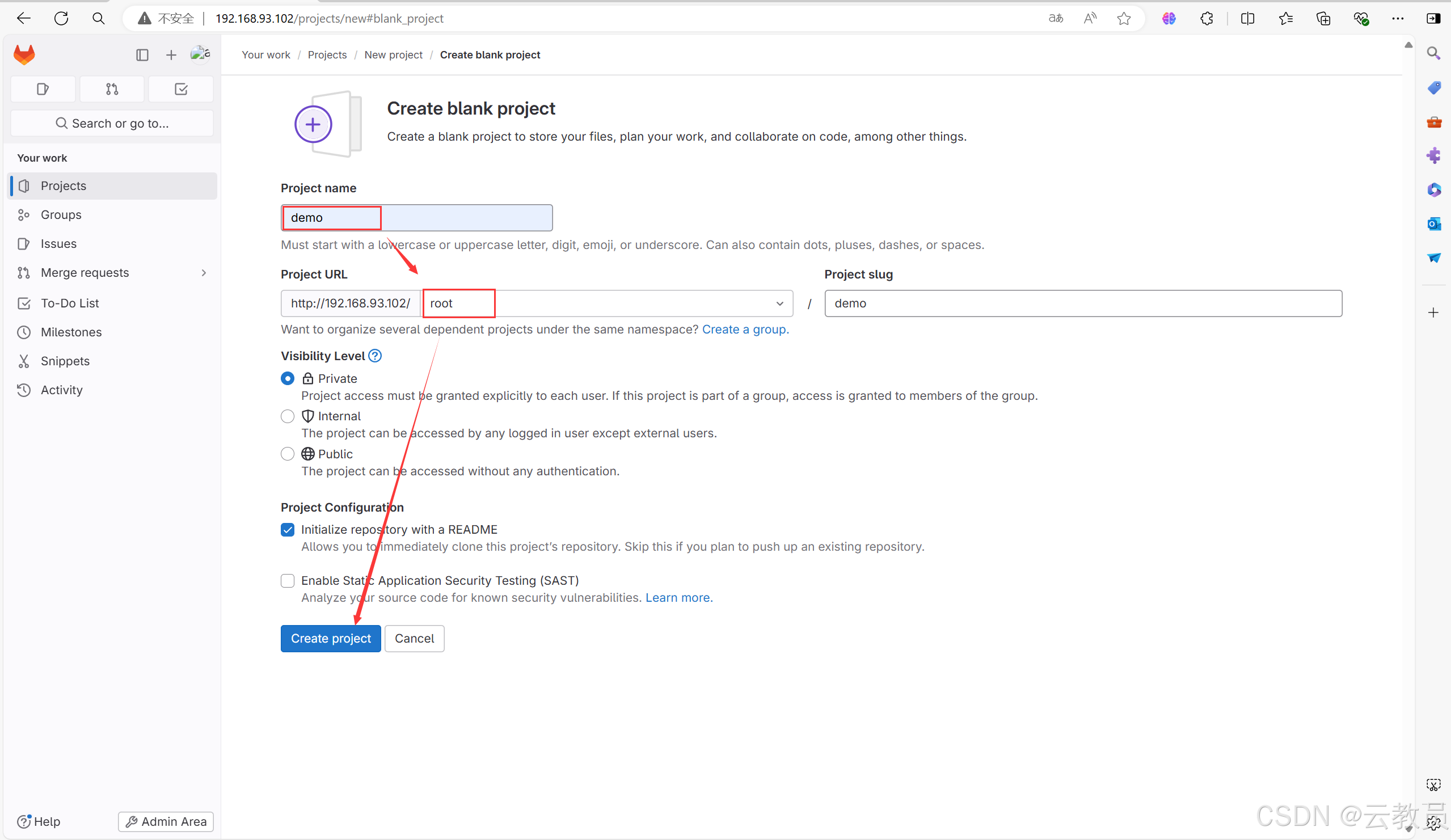The width and height of the screenshot is (1451, 840).
Task: Click the Learn more SAST link
Action: (x=678, y=597)
